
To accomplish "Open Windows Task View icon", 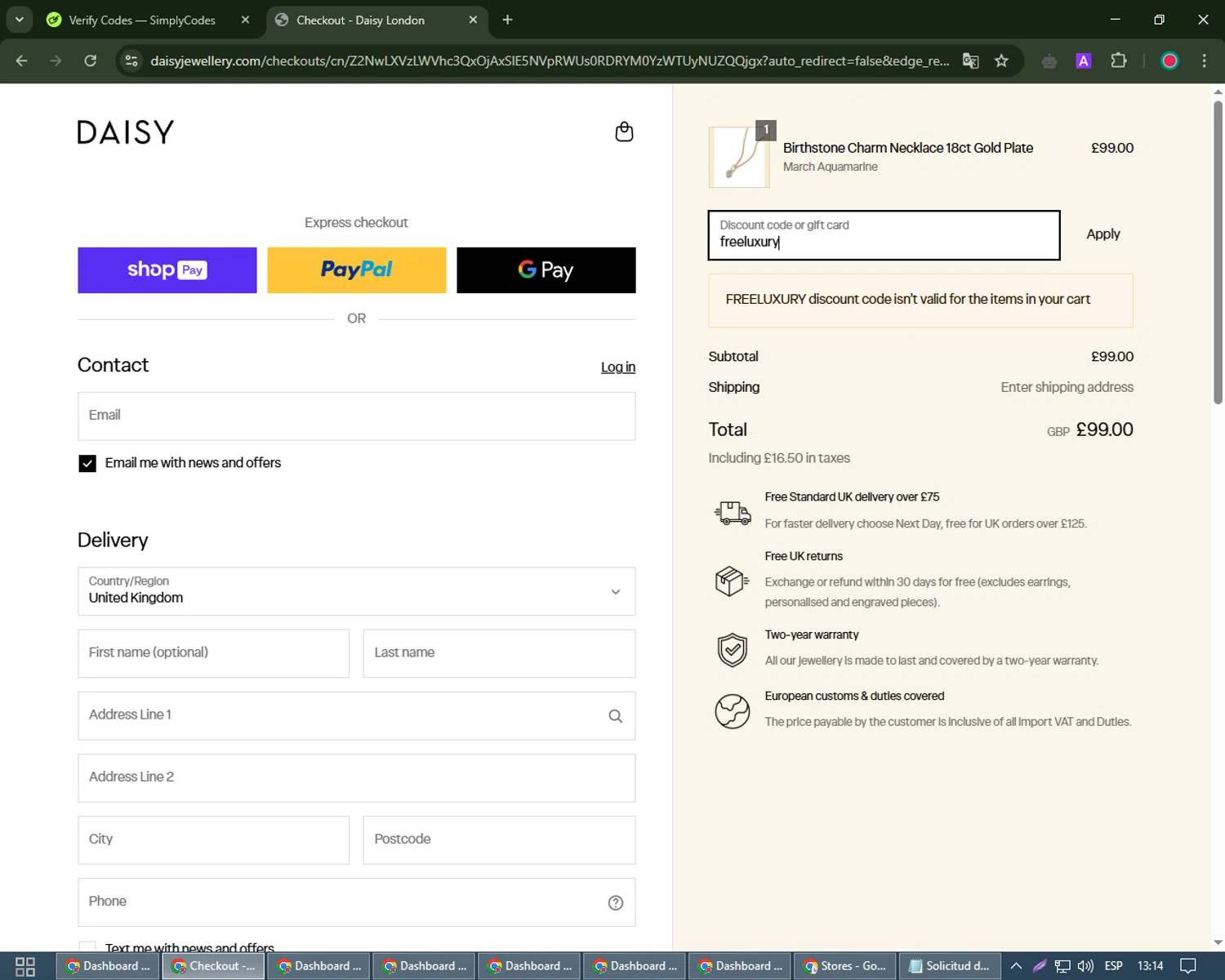I will (x=25, y=966).
